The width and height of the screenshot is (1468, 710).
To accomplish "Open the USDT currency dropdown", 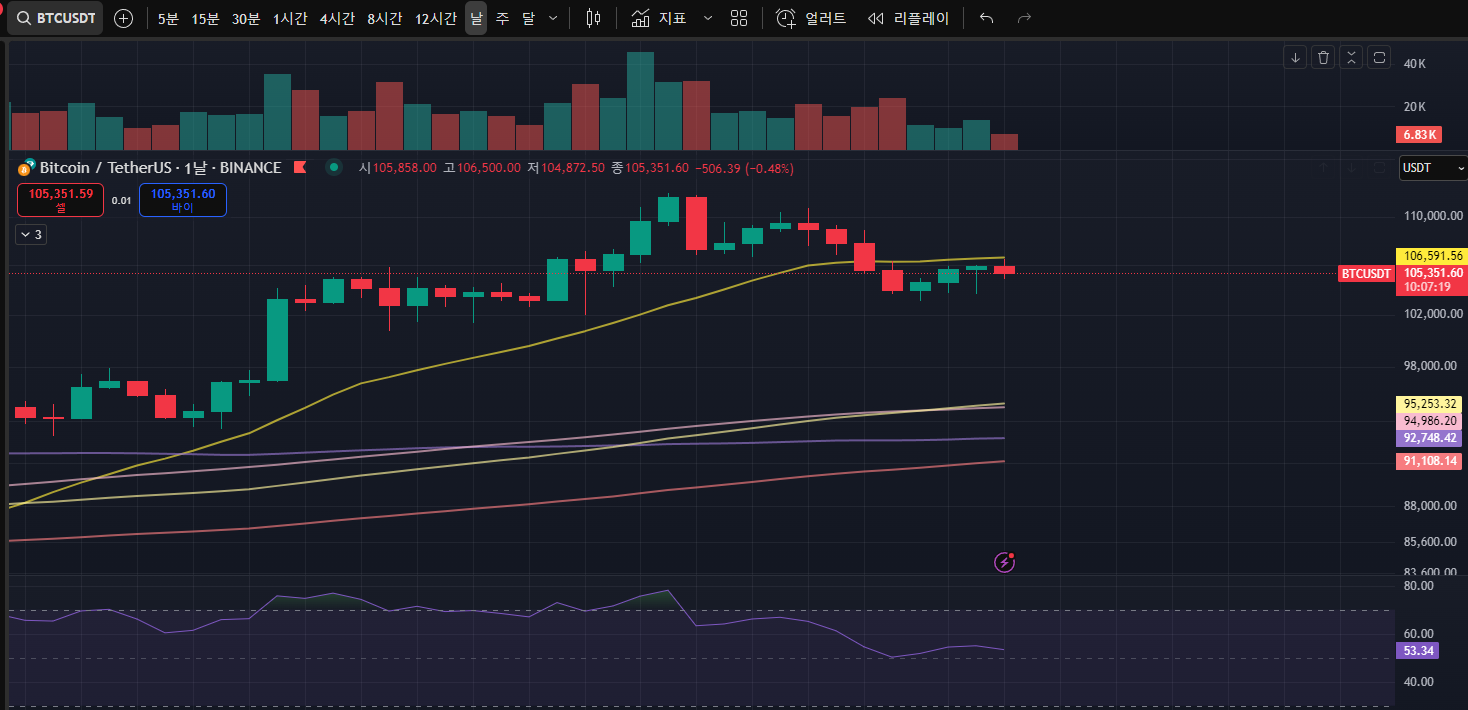I will pyautogui.click(x=1433, y=168).
